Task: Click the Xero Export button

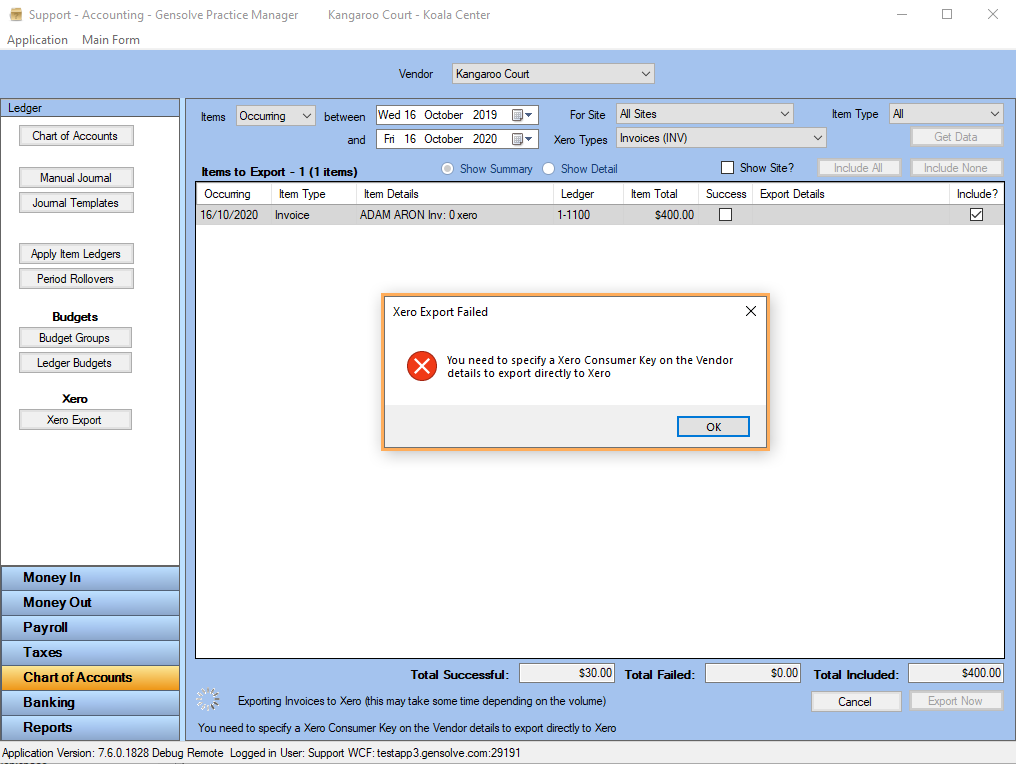Action: [75, 420]
